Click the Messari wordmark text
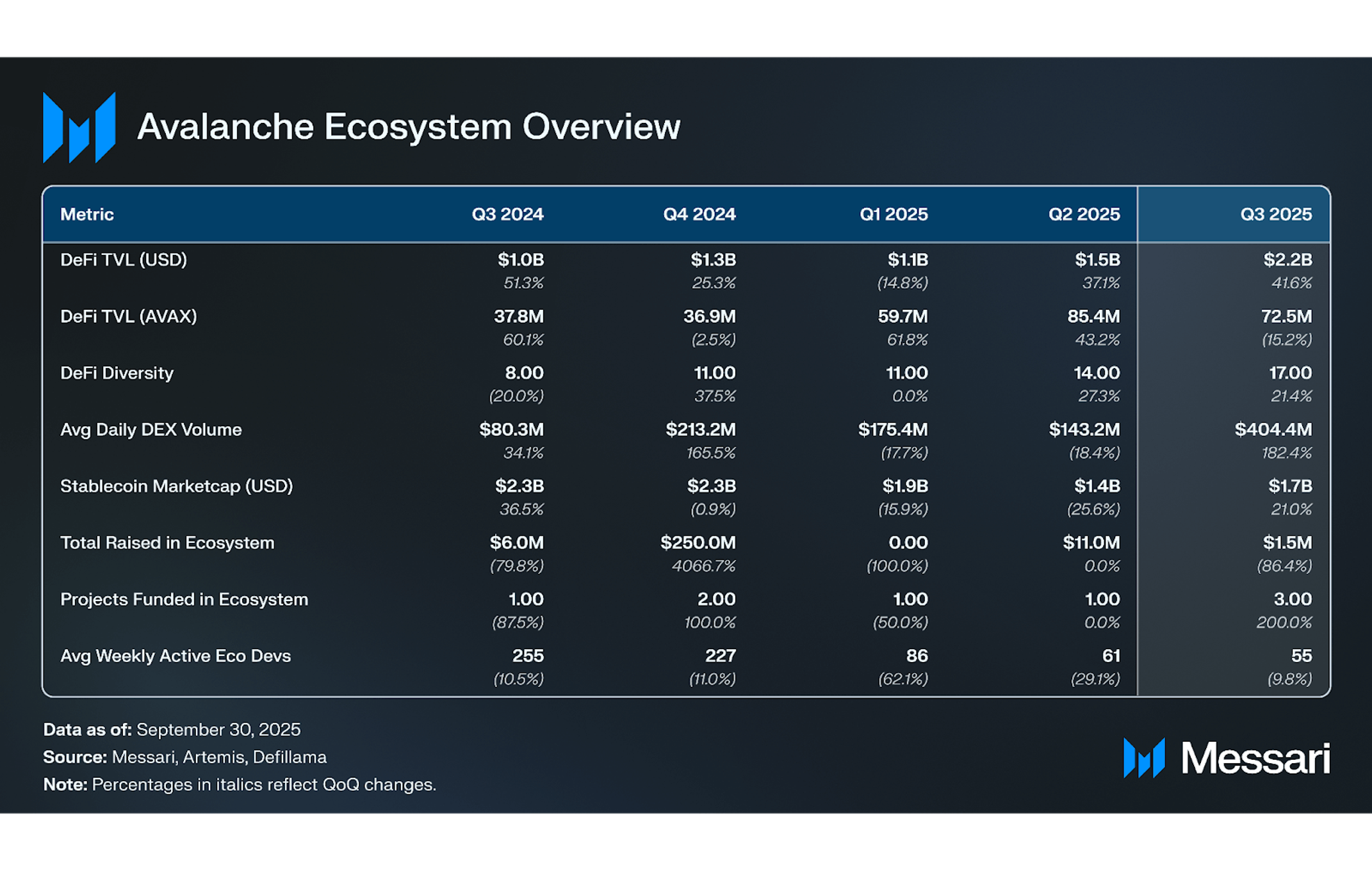The image size is (1372, 870). point(1255,759)
